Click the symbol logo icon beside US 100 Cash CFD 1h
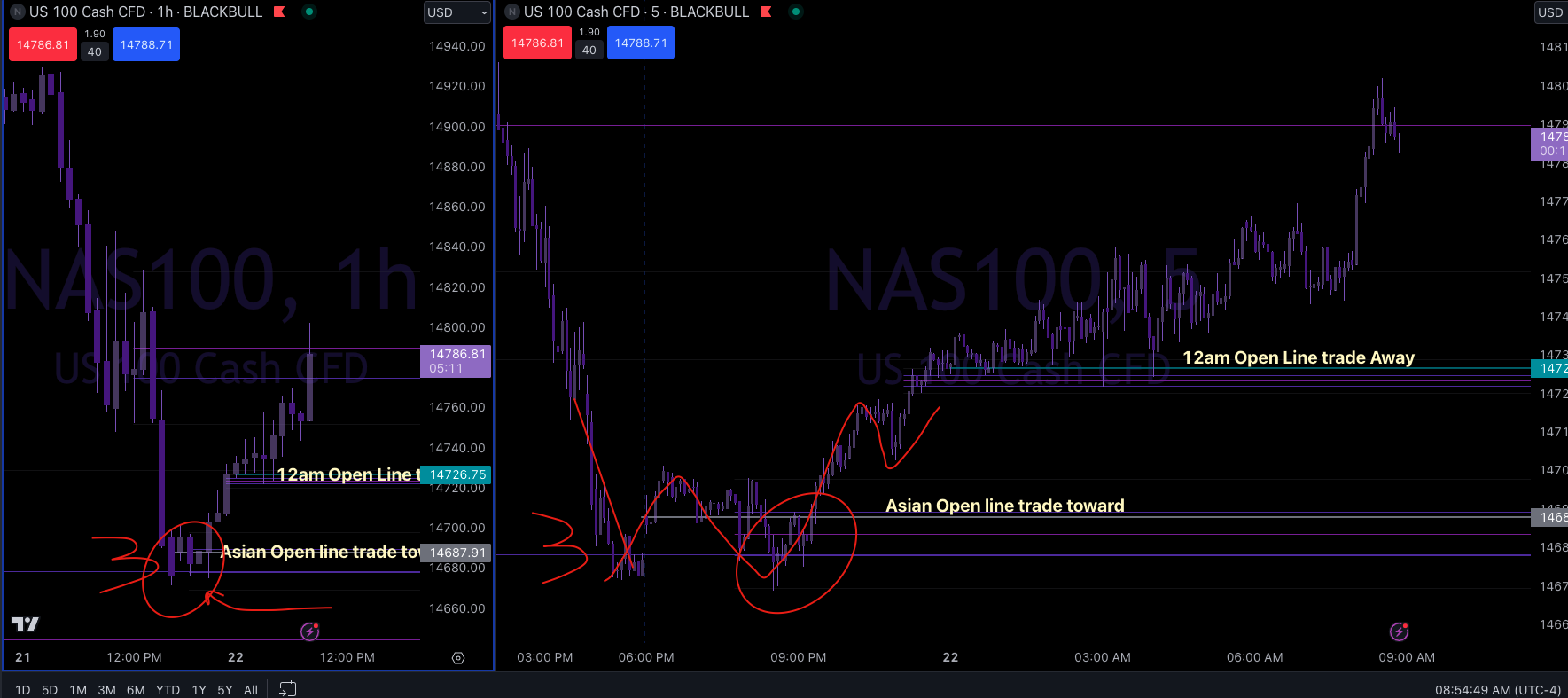 tap(17, 12)
